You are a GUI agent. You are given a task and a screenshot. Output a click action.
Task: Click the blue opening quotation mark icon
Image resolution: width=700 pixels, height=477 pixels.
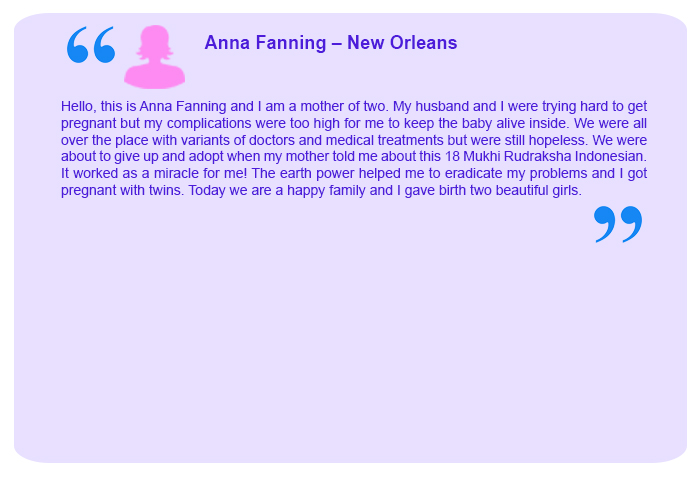(91, 45)
